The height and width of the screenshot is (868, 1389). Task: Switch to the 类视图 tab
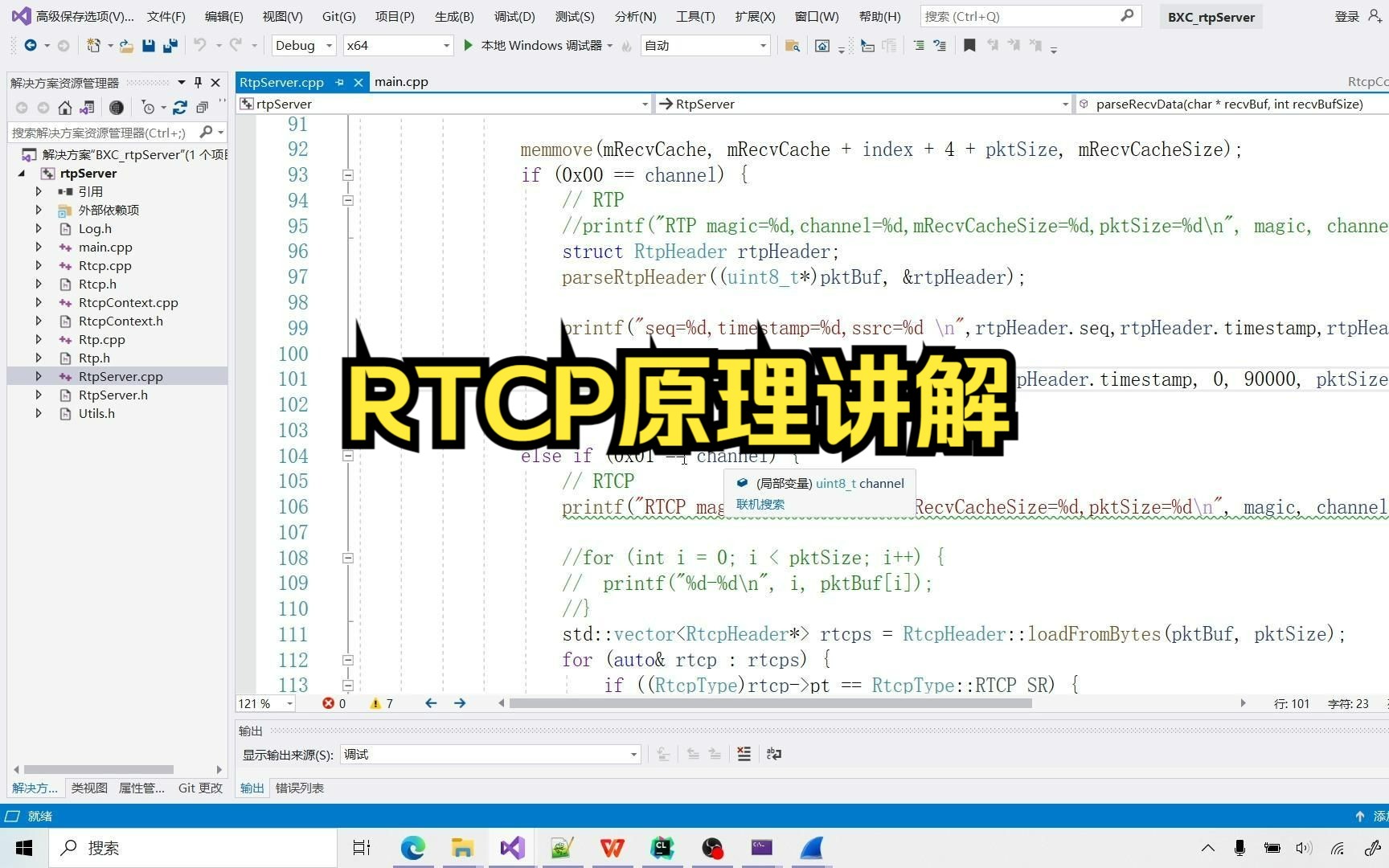click(x=89, y=788)
